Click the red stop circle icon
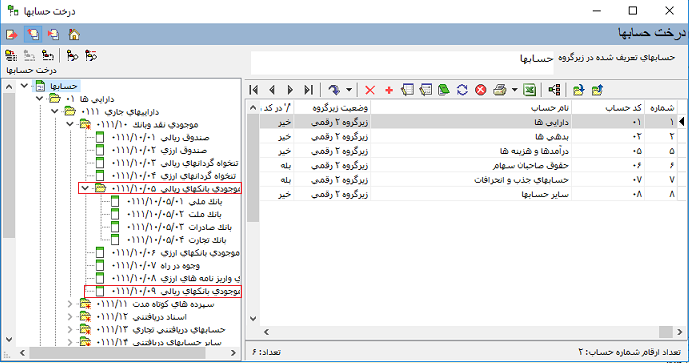This screenshot has width=689, height=363. coord(481,90)
